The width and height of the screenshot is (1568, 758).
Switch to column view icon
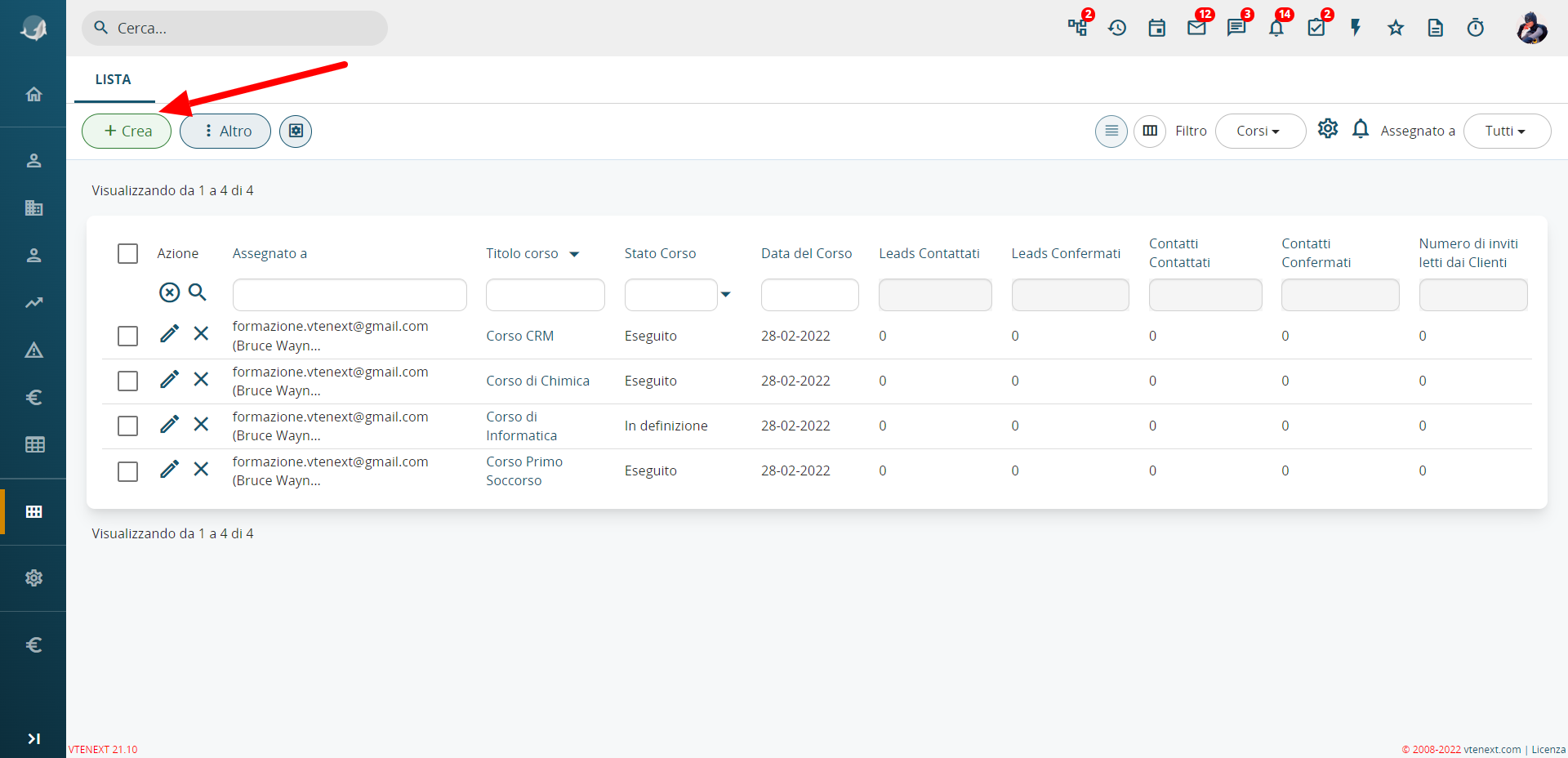[x=1150, y=131]
